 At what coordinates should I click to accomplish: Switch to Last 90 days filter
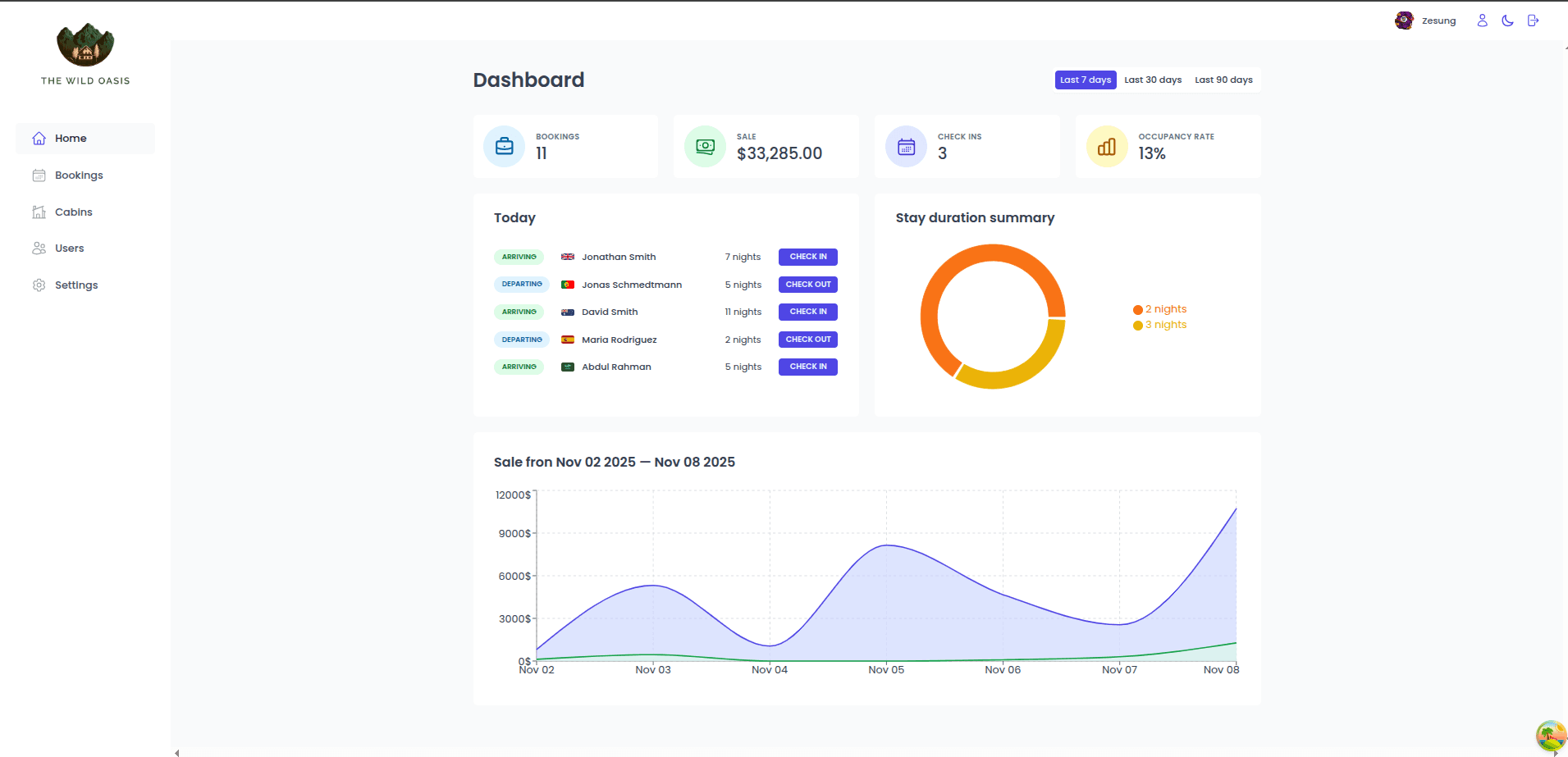(x=1223, y=80)
